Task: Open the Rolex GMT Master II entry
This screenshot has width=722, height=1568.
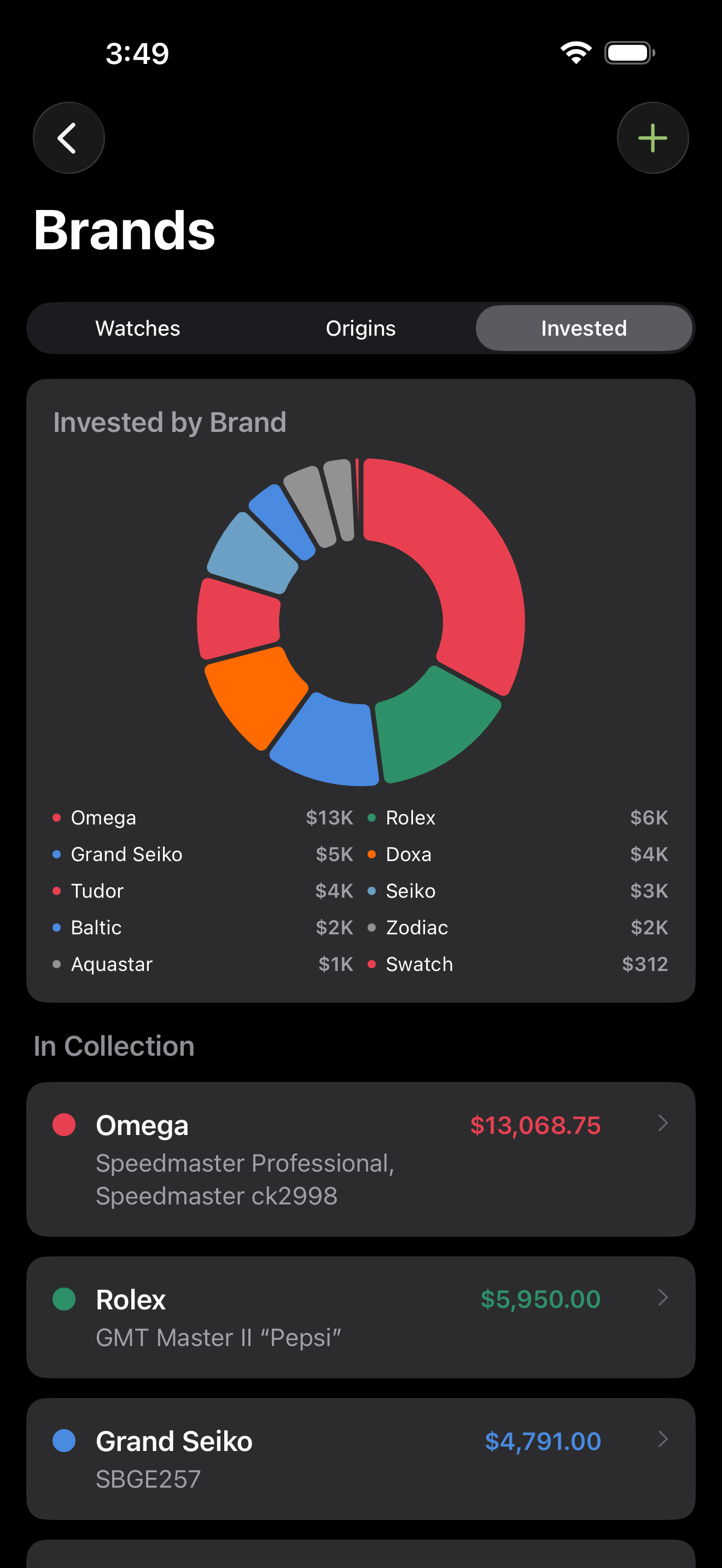Action: [x=218, y=1337]
